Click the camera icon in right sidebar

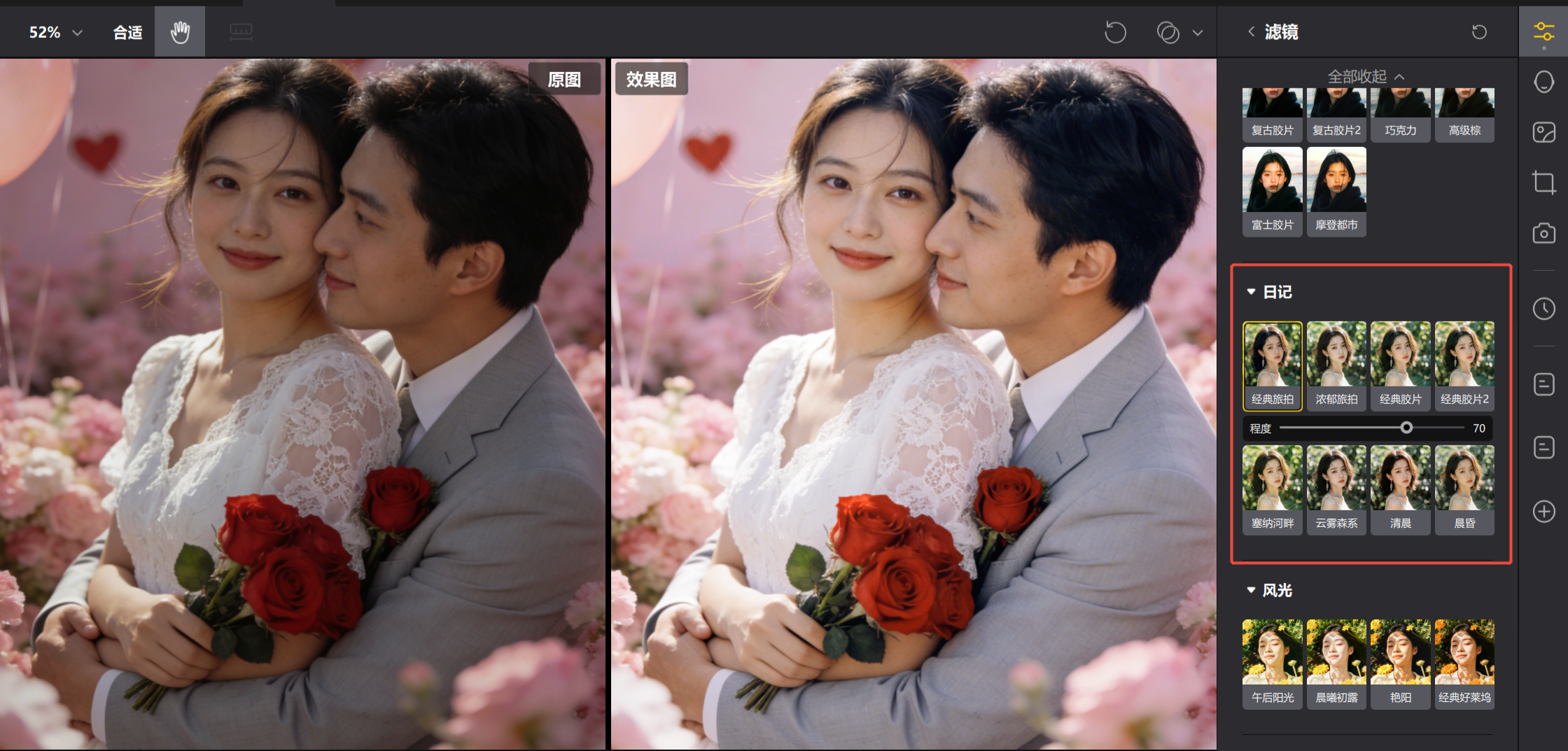coord(1543,233)
